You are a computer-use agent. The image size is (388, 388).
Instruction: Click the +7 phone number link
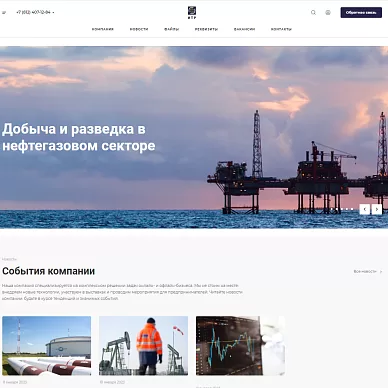point(33,13)
